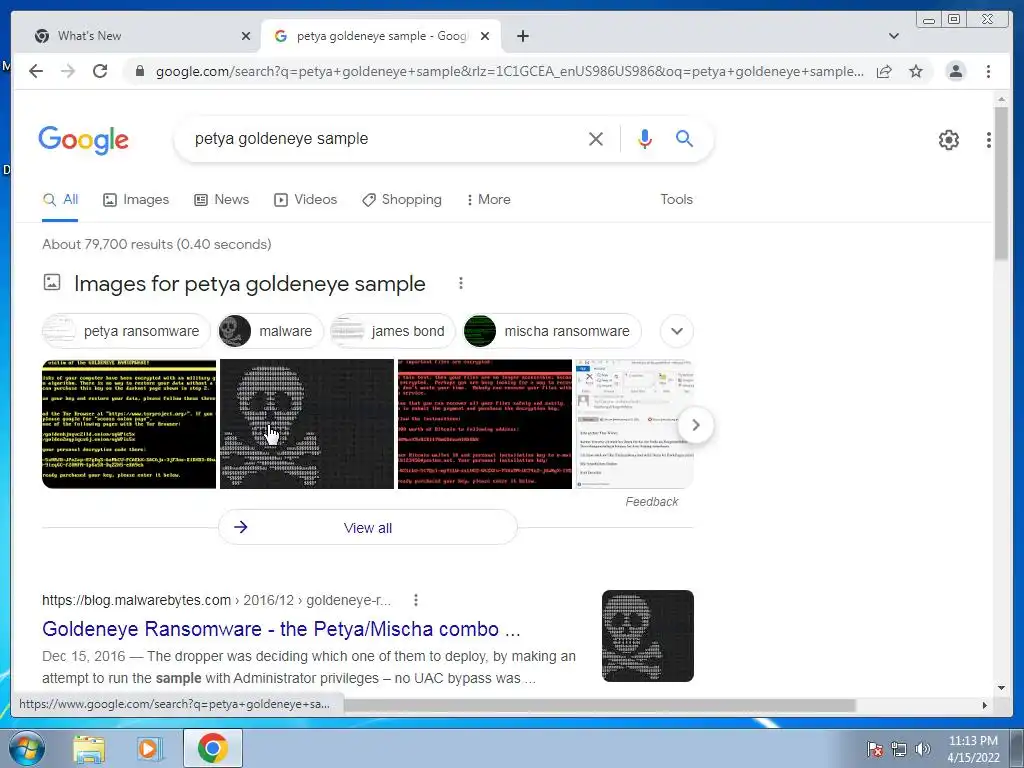View site security lock info

pos(139,71)
